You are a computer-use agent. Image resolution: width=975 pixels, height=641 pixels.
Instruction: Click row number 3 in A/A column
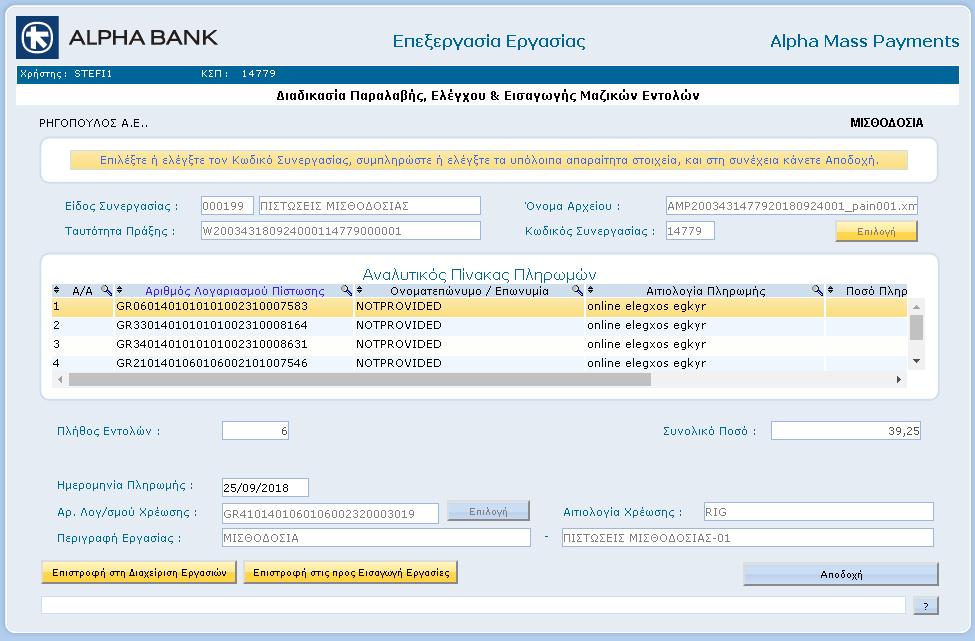57,344
